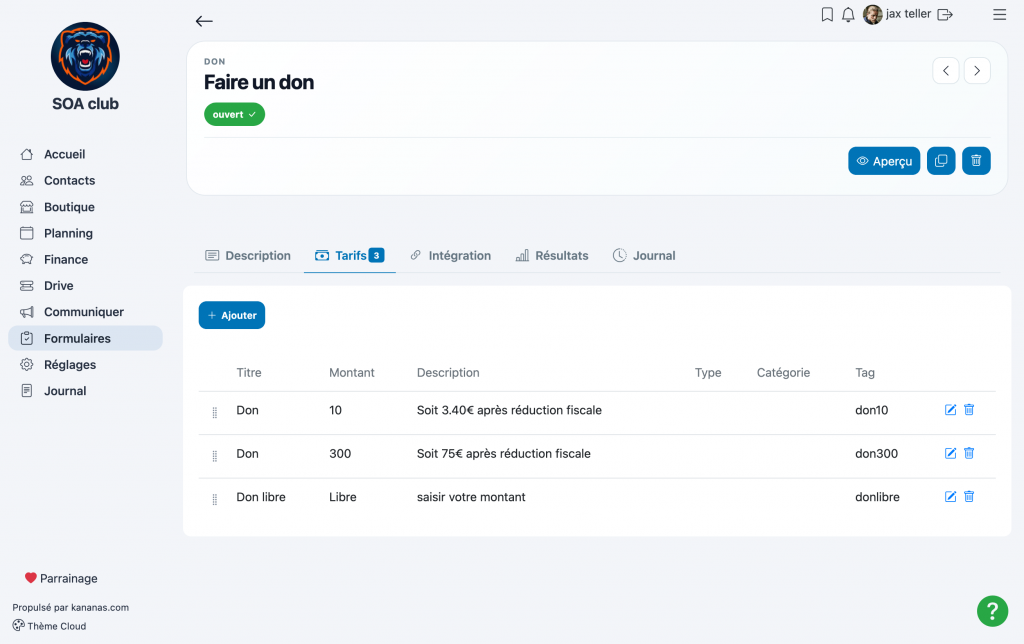Go to previous form with left chevron
Screen dimensions: 1024x644
(946, 71)
